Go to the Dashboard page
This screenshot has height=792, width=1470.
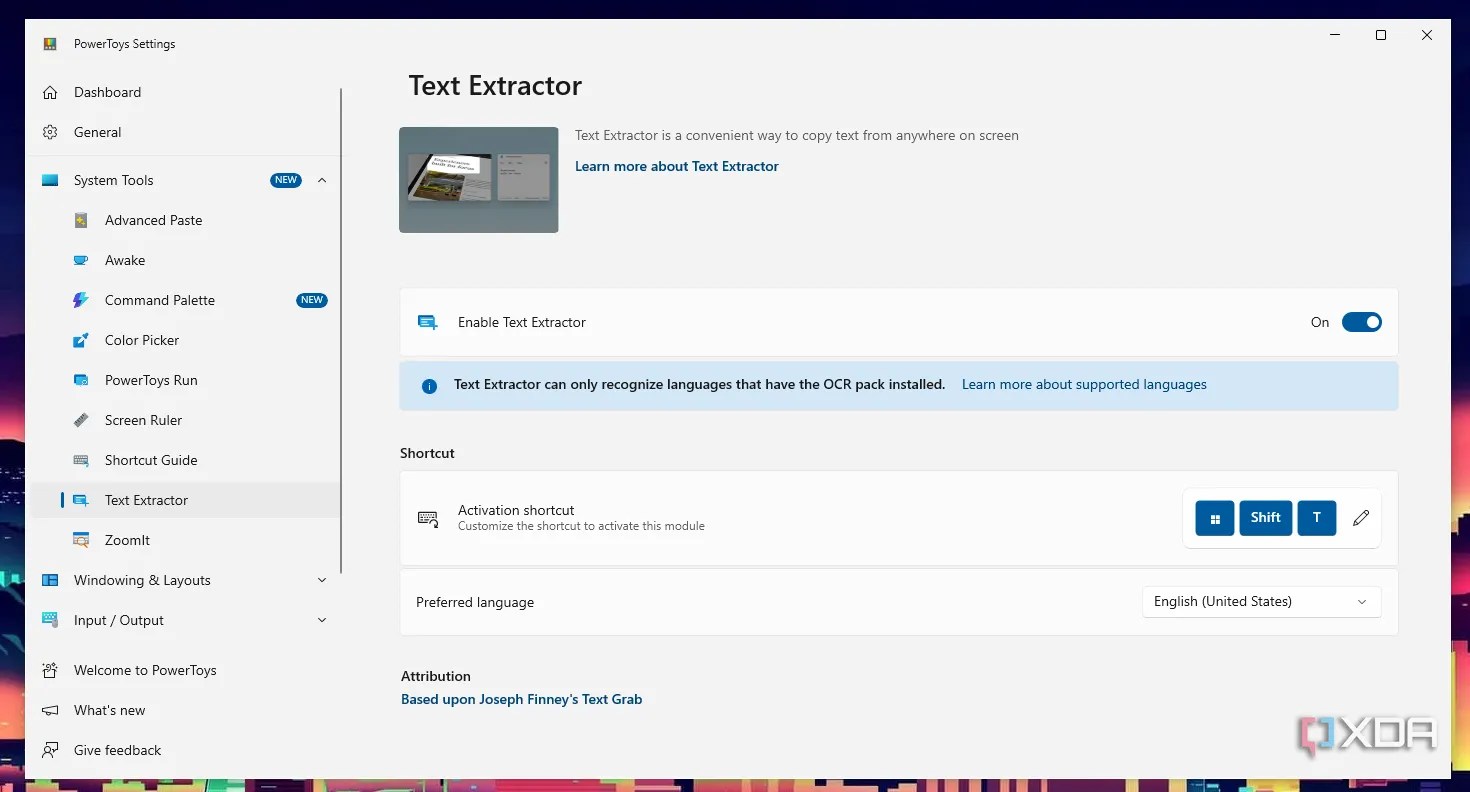[x=107, y=92]
